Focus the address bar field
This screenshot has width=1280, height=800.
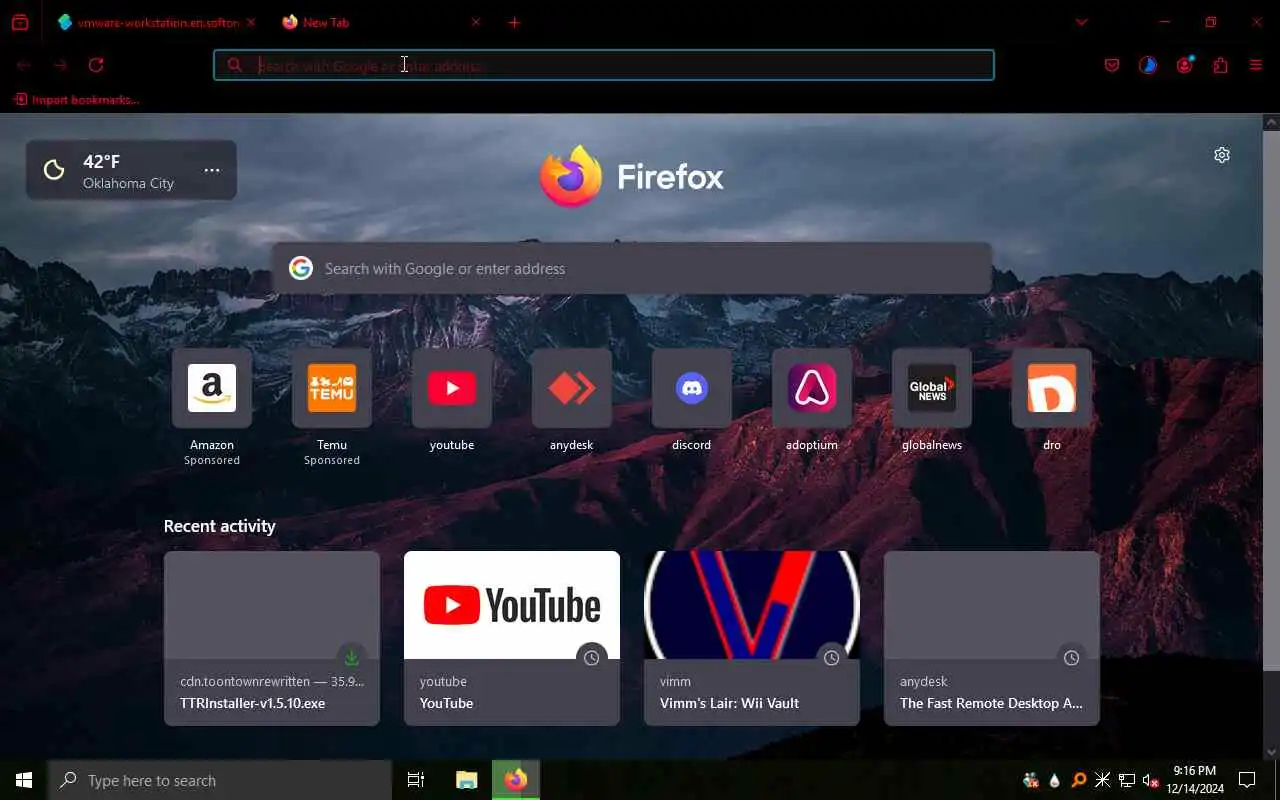tap(604, 65)
